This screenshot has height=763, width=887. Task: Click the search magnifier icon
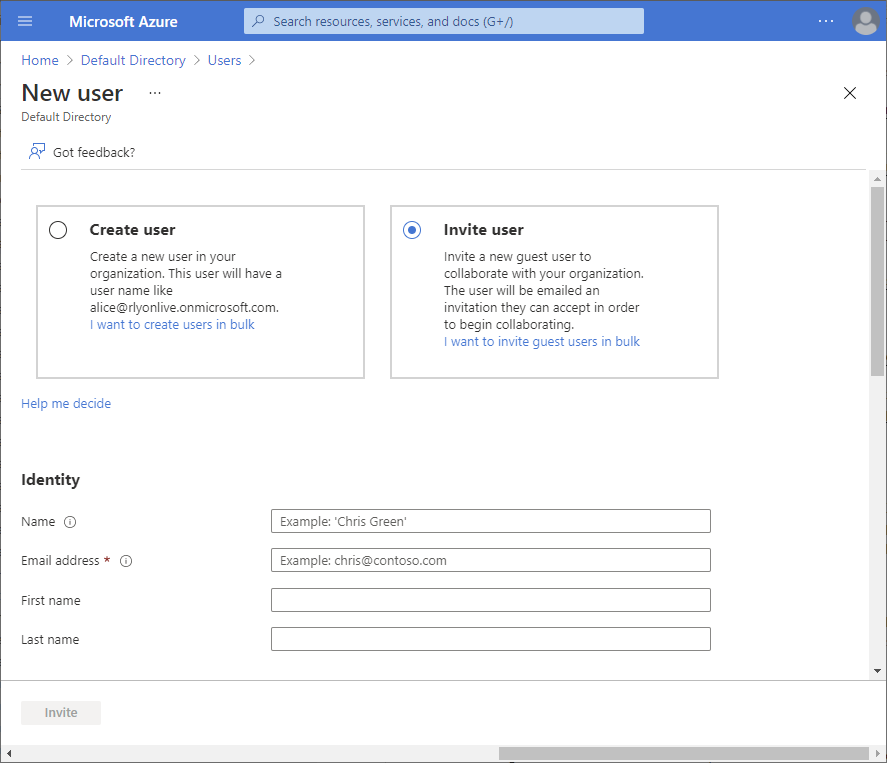coord(259,21)
